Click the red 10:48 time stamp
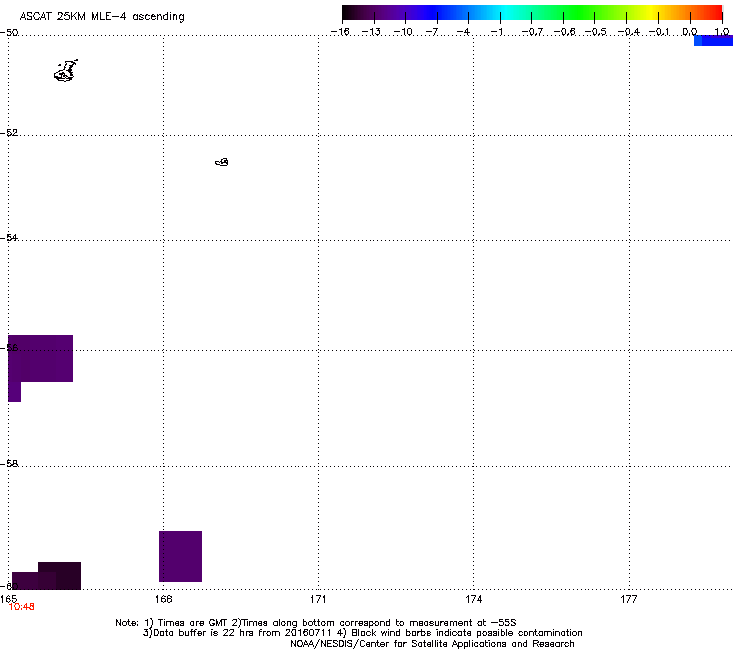This screenshot has width=740, height=650. click(x=22, y=607)
